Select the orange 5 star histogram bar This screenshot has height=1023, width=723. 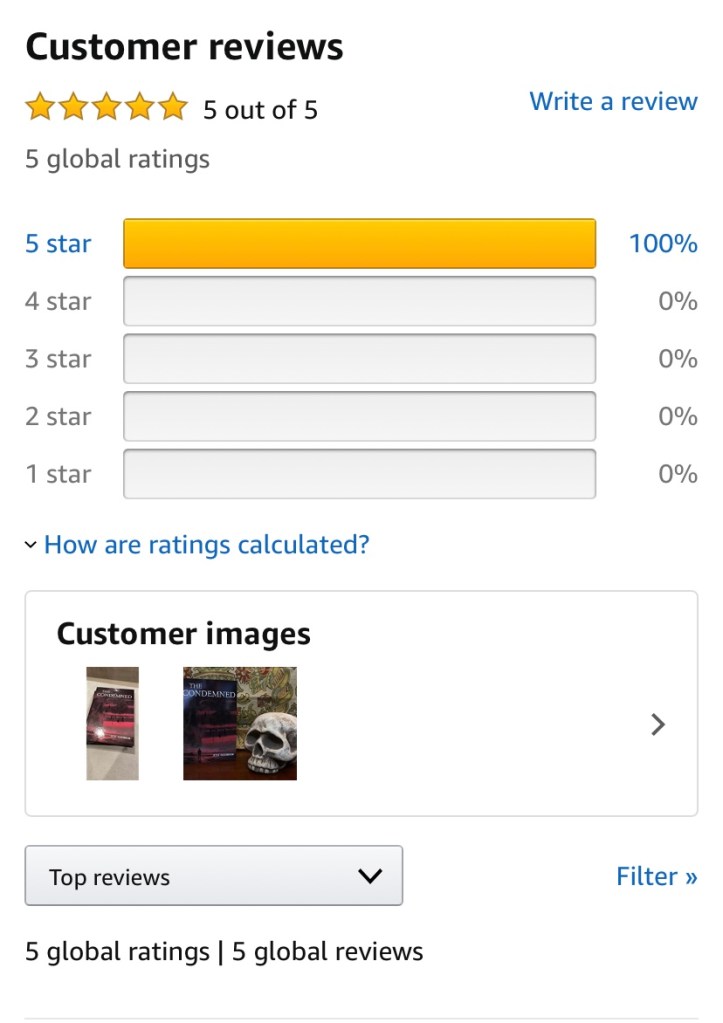(359, 244)
